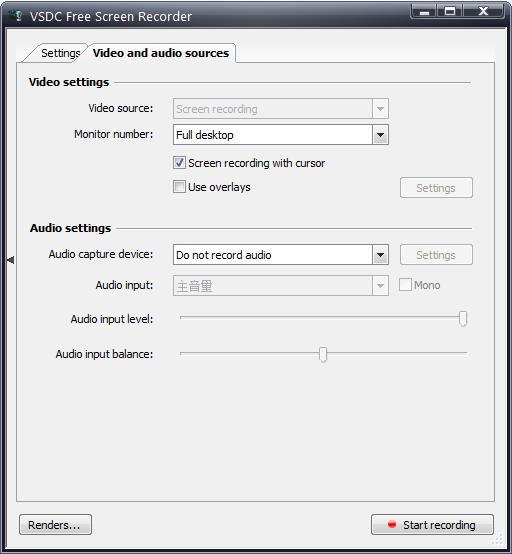Select the Video and audio sources tab
Screen dimensions: 512x554
coord(161,53)
